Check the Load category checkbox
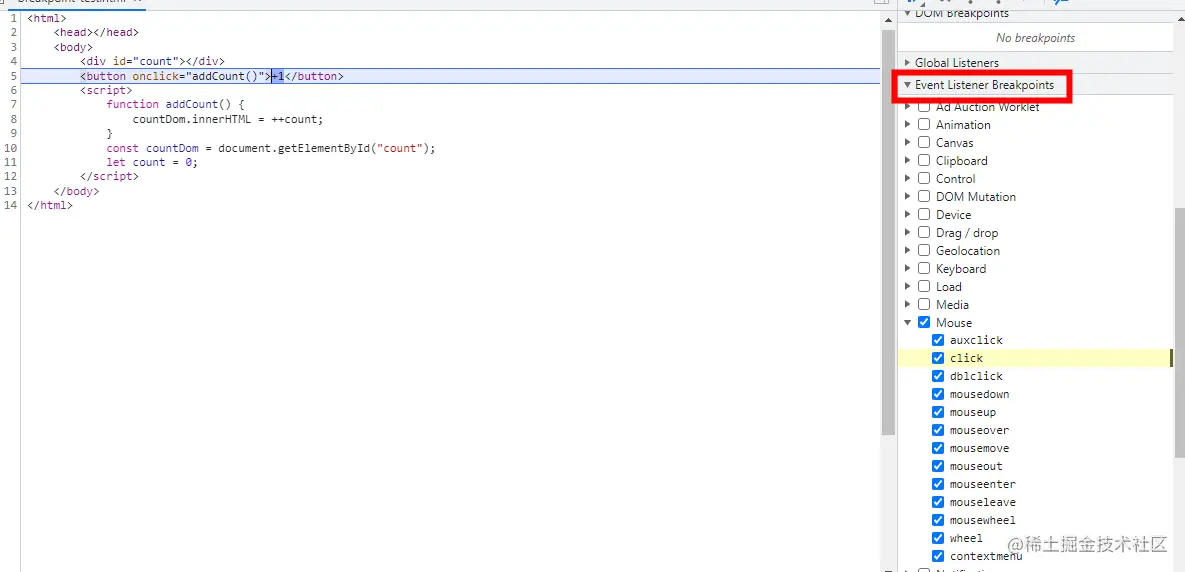Screen dimensions: 1185x572 [924, 286]
